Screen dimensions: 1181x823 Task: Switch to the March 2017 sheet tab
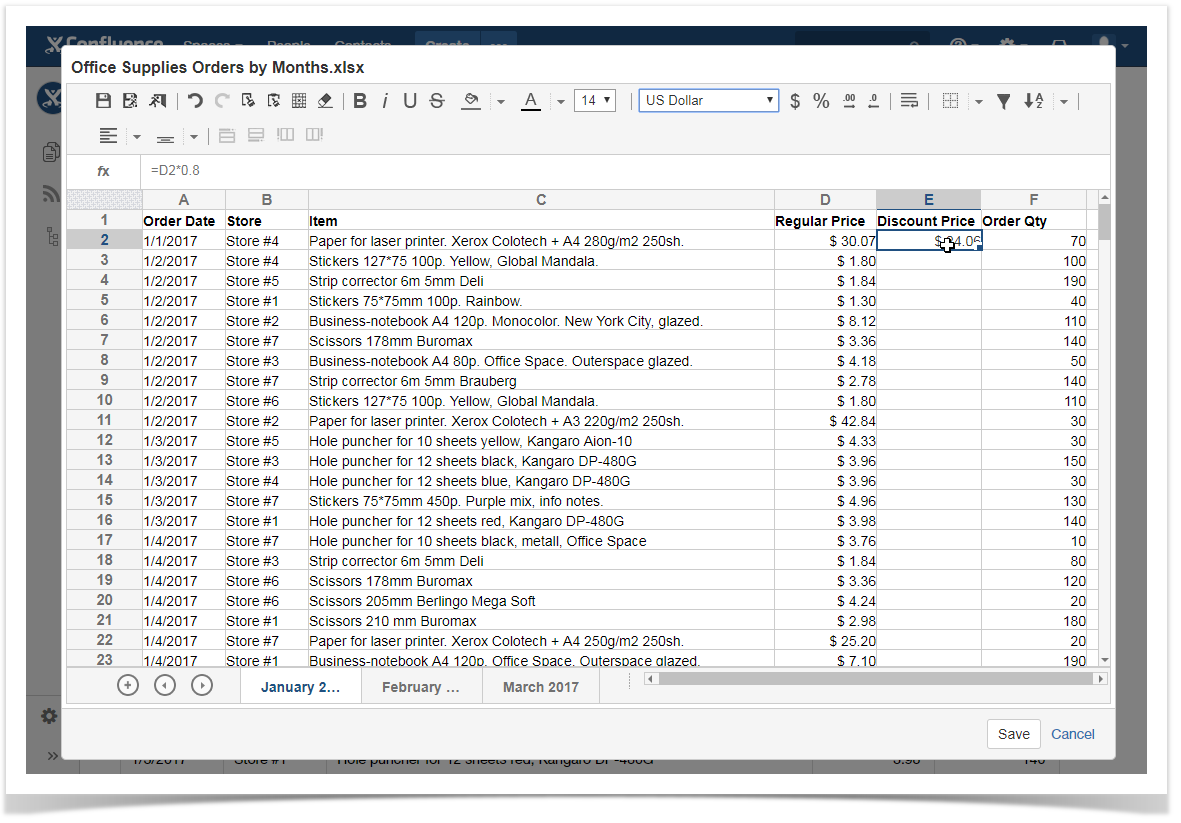pyautogui.click(x=541, y=687)
